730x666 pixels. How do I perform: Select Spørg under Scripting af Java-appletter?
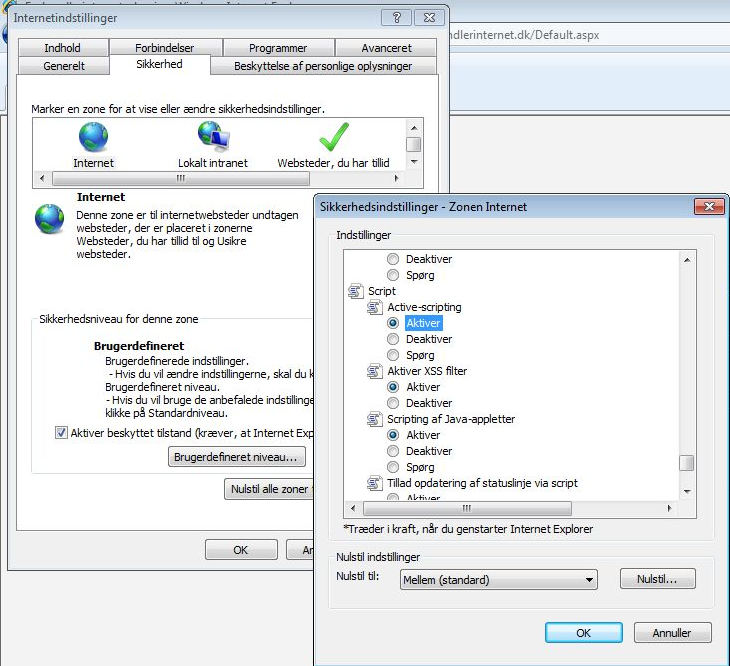[x=393, y=467]
